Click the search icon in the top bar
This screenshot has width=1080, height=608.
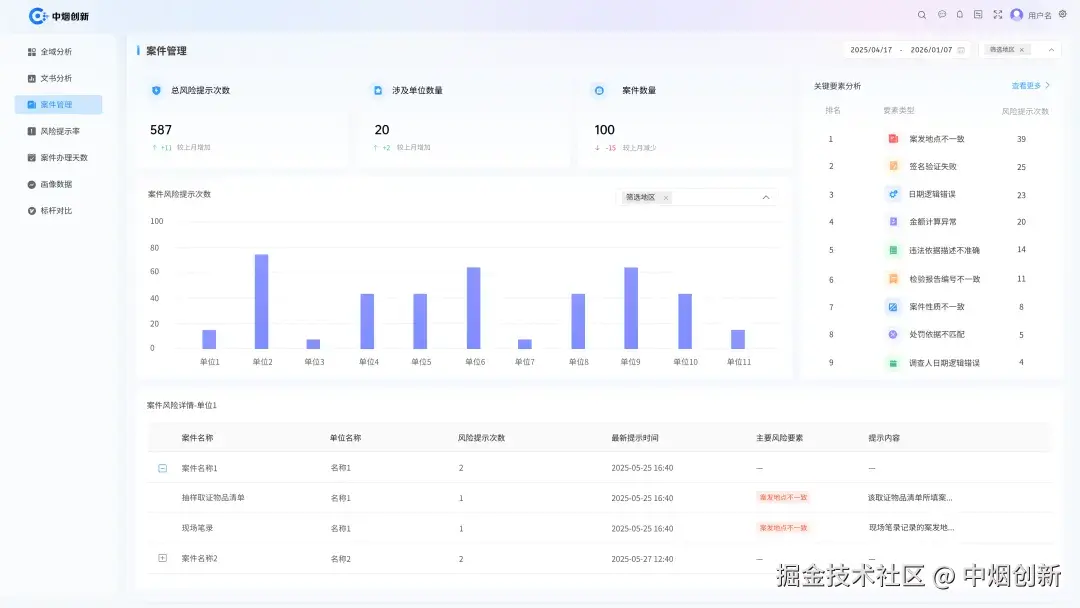pos(922,15)
